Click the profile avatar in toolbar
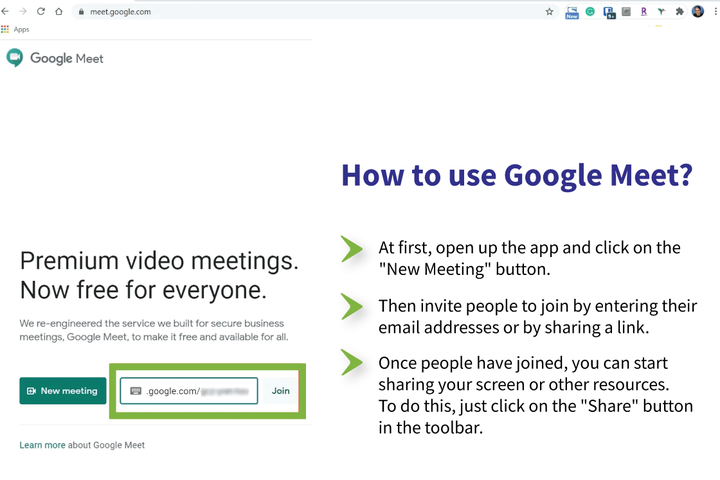This screenshot has height=480, width=720. [x=697, y=12]
